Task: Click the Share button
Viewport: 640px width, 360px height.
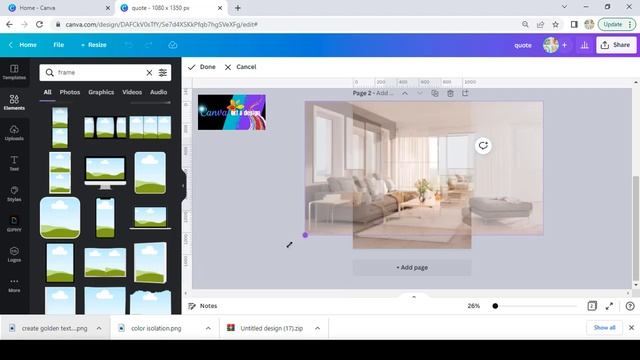Action: [616, 45]
